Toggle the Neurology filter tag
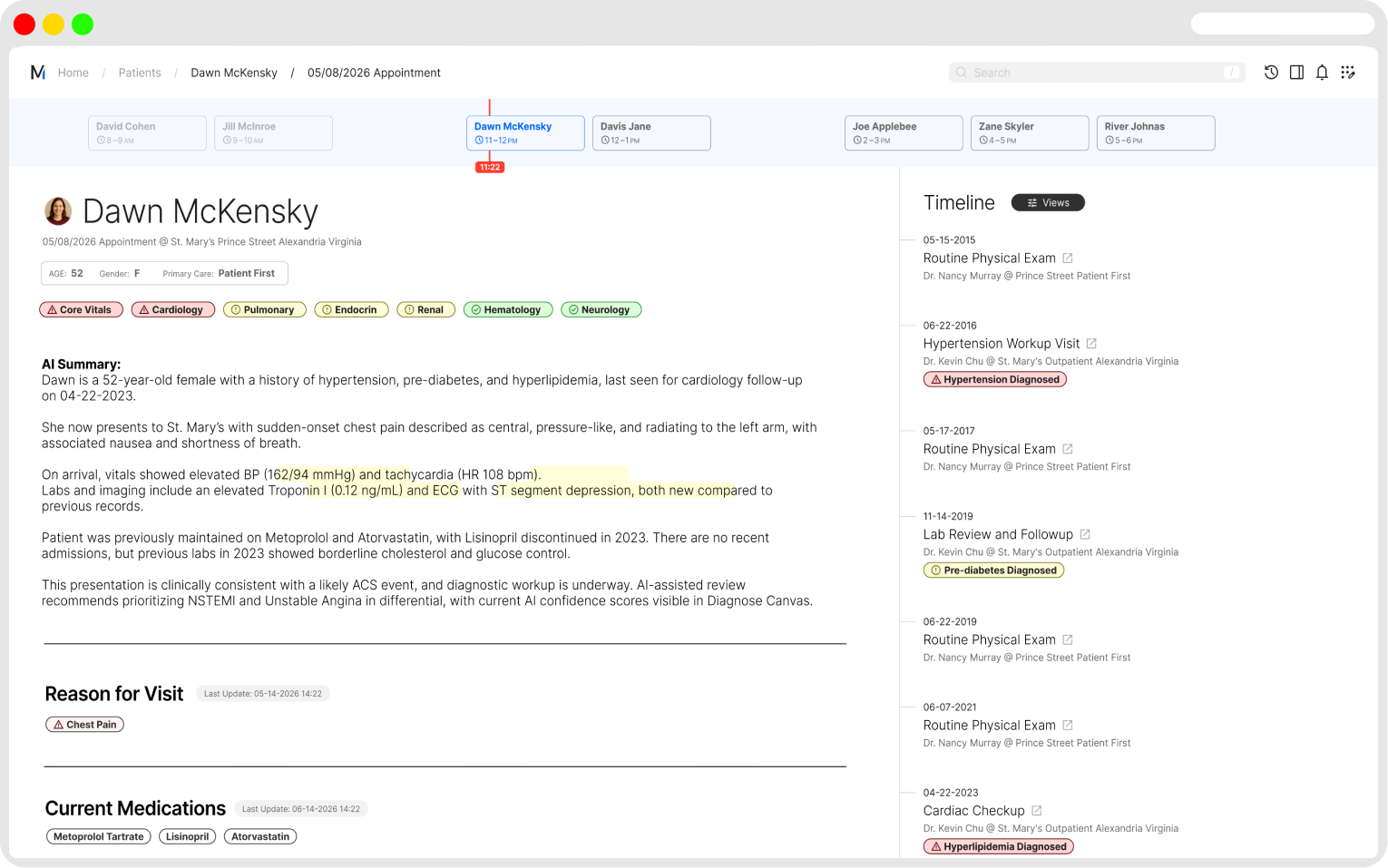Viewport: 1388px width, 868px height. tap(601, 310)
